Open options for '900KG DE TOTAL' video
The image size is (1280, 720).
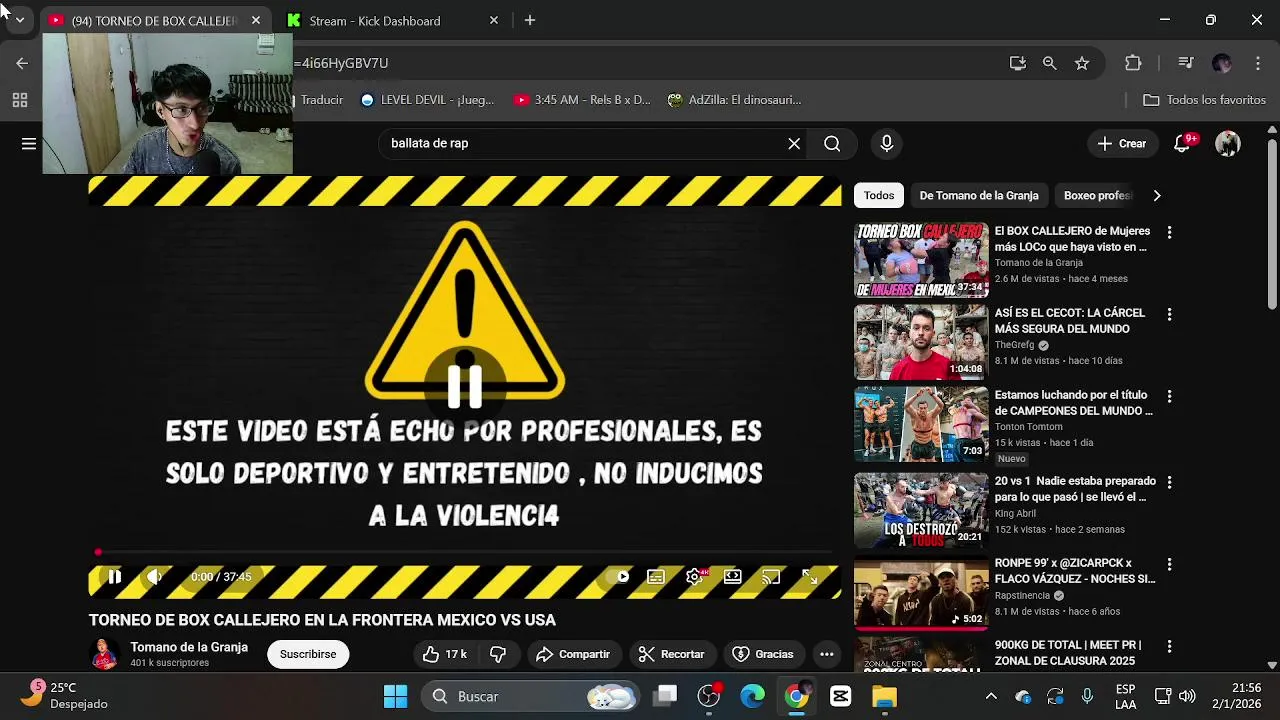1169,646
